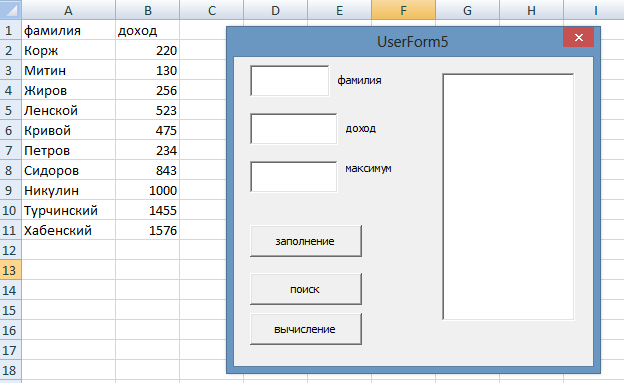
Task: Focus the фамилия text box
Action: [x=290, y=81]
